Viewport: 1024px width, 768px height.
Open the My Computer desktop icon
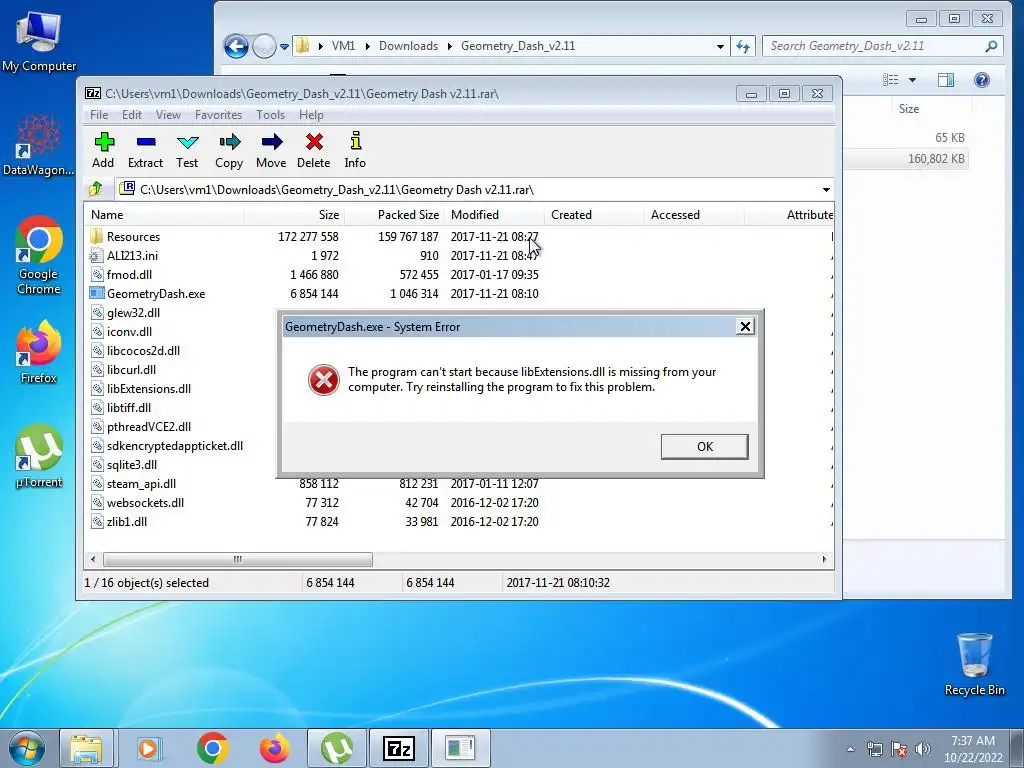(x=39, y=42)
